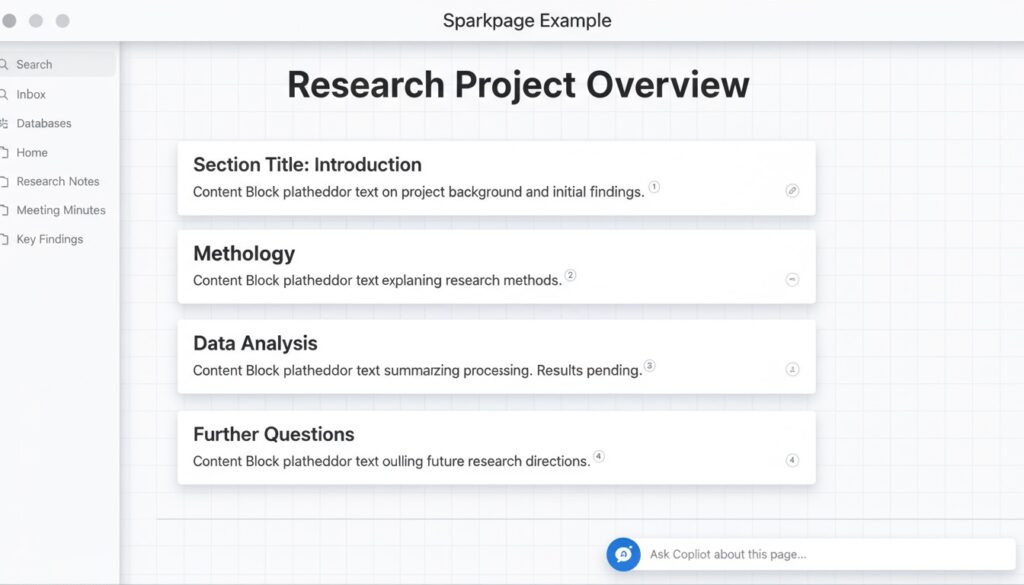
Task: Click the round minus icon on Methology card
Action: 792,280
